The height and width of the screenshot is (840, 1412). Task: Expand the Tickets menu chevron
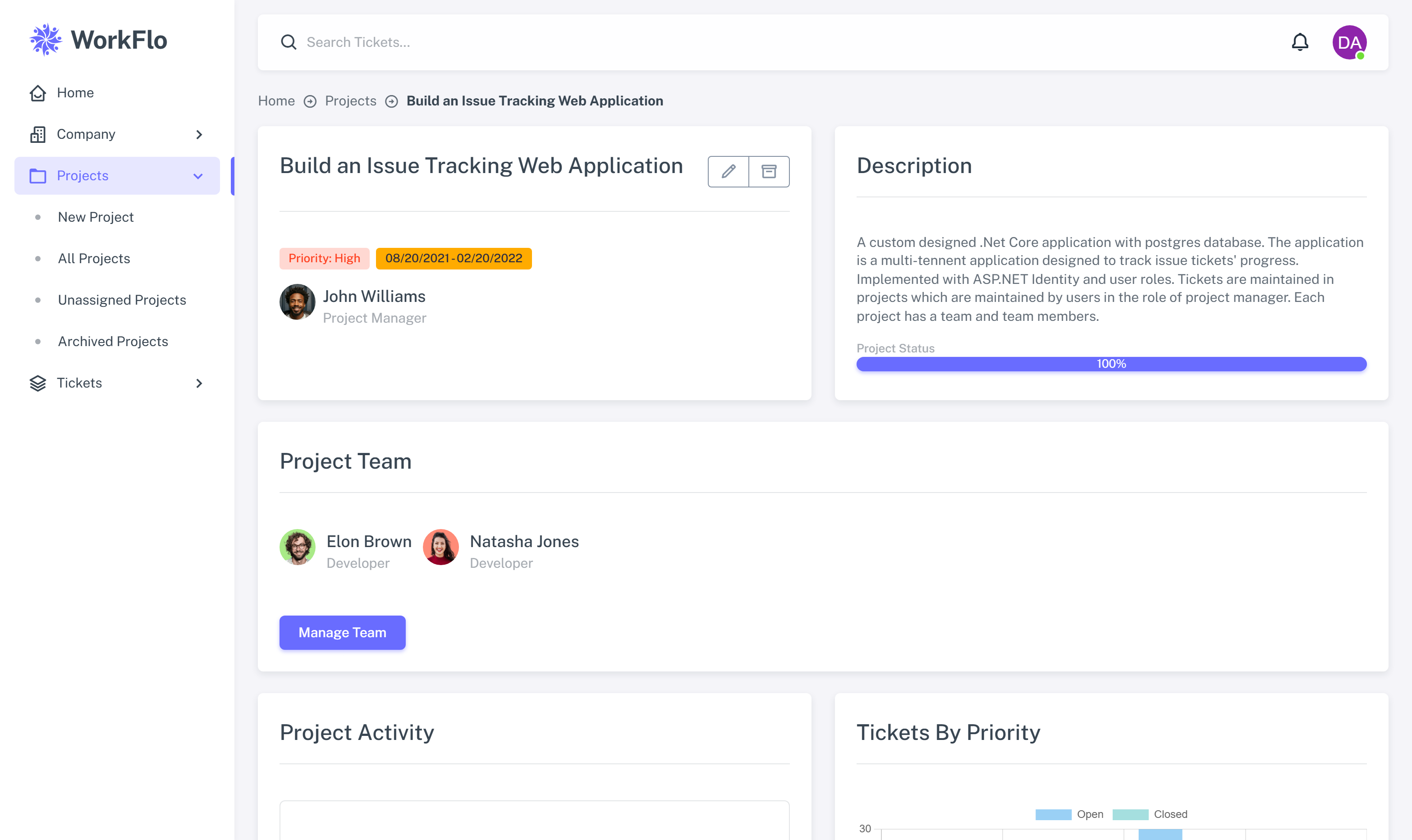point(199,383)
